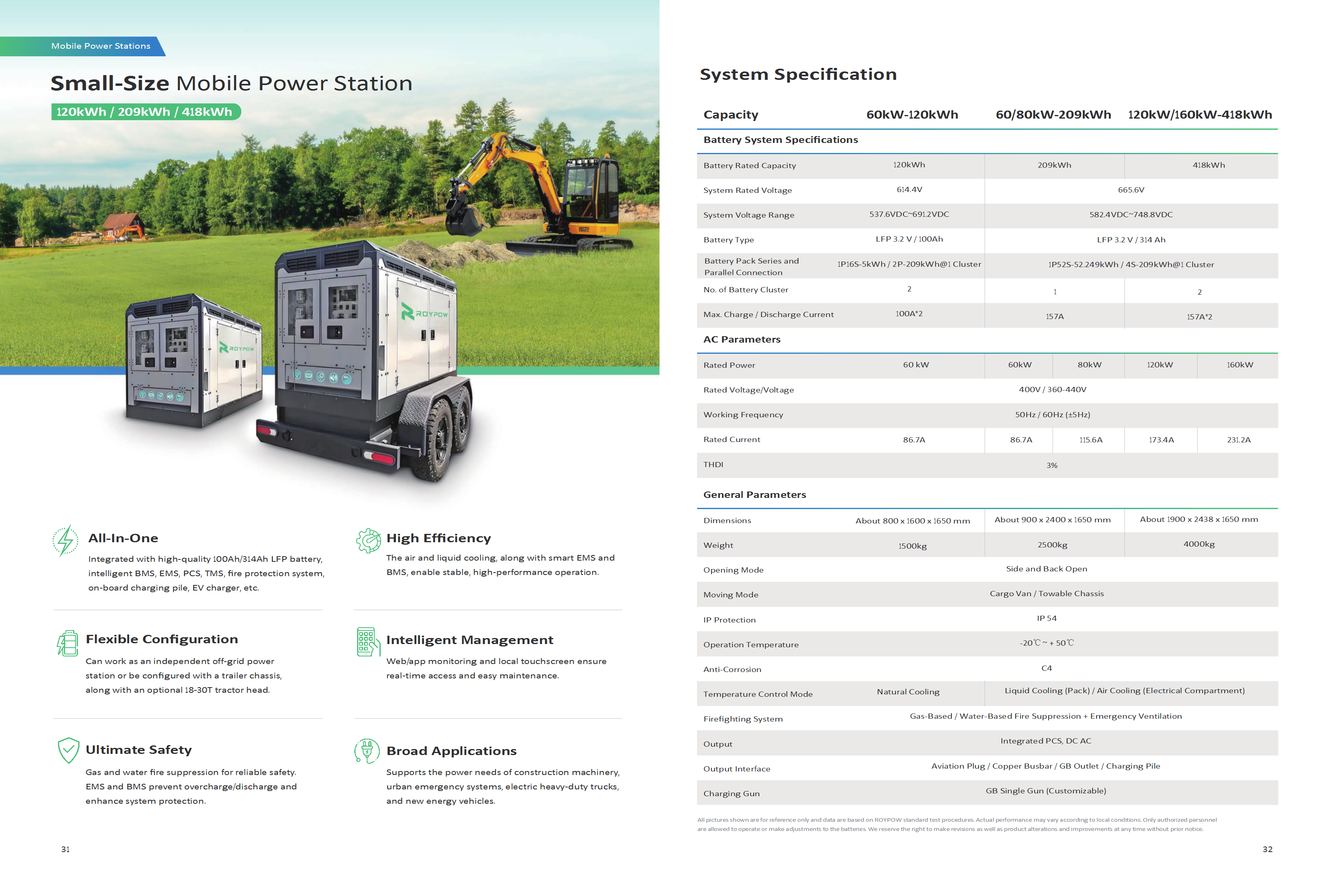Image resolution: width=1321 pixels, height=896 pixels.
Task: Expand the Battery System Specifications section
Action: [781, 140]
